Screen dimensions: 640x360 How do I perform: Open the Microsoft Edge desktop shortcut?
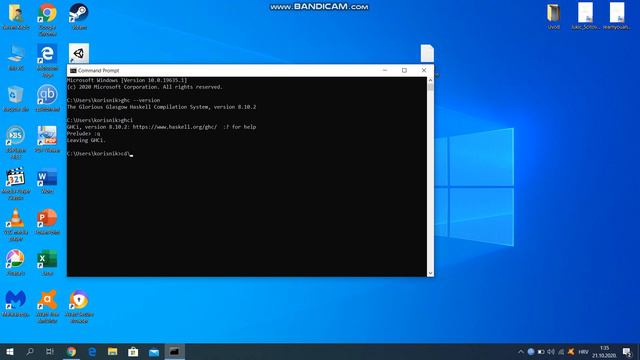[47, 60]
